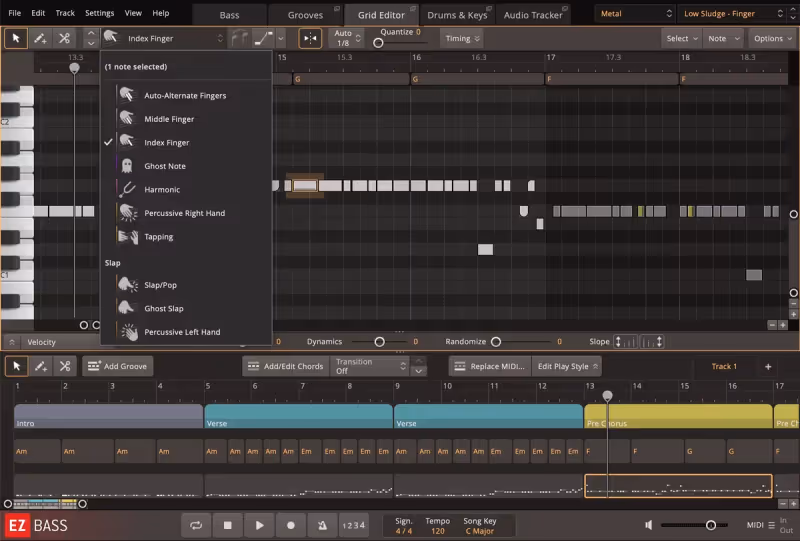800x541 pixels.
Task: Open the Index Finger articulation dropdown
Action: (163, 38)
